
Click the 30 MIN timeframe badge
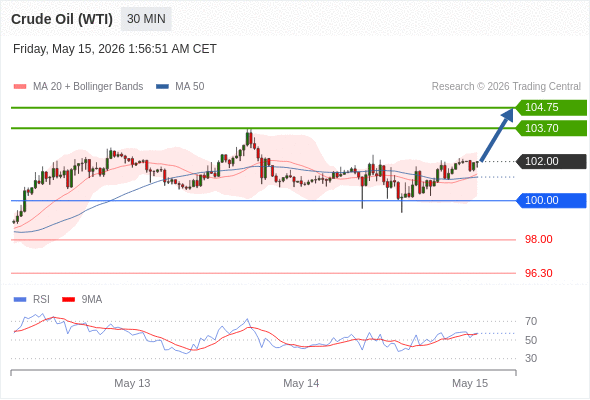coord(146,19)
